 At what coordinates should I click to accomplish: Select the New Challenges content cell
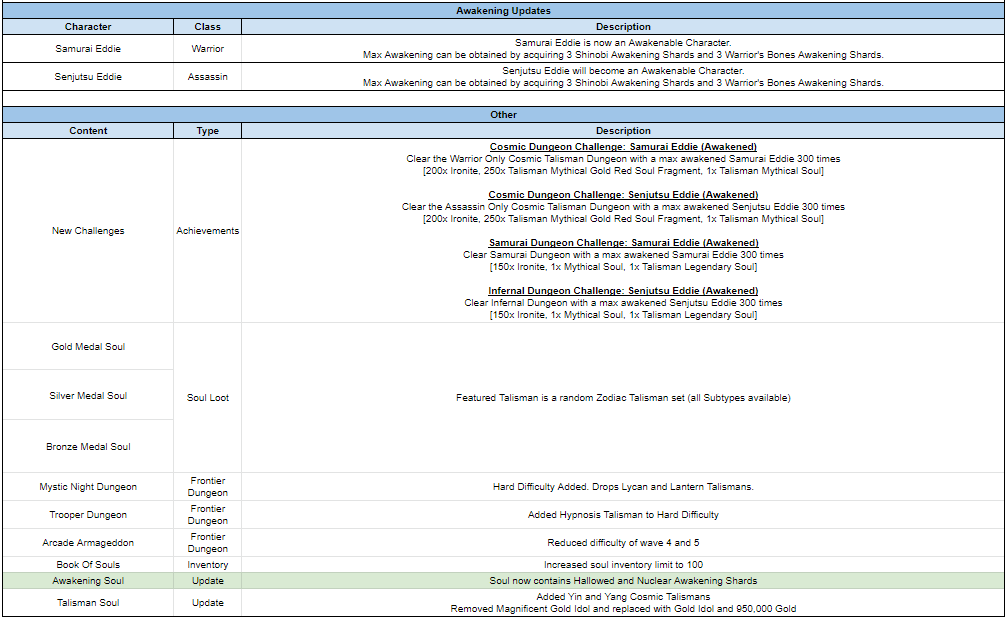(x=88, y=231)
